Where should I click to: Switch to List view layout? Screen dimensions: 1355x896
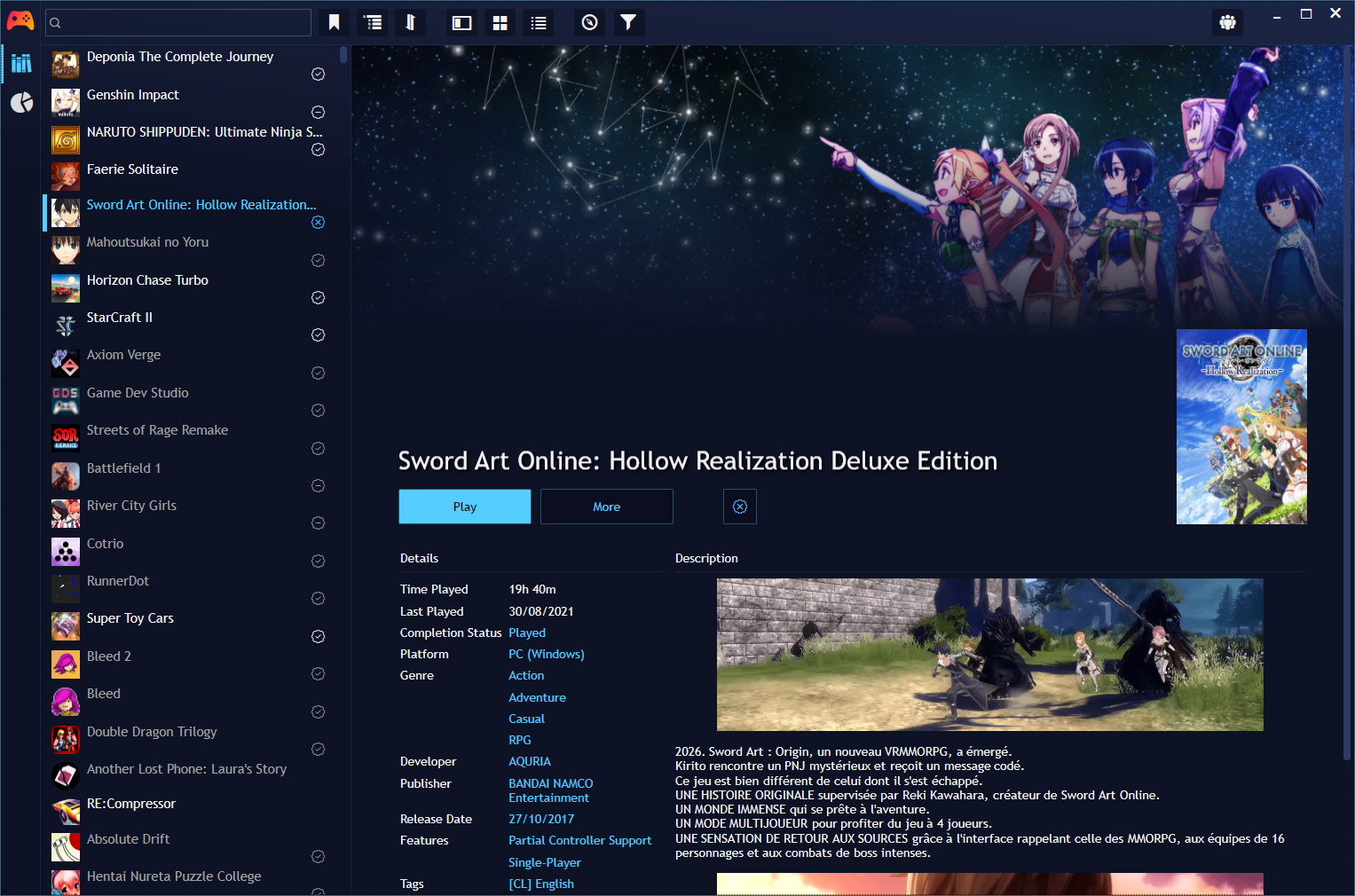click(x=539, y=23)
